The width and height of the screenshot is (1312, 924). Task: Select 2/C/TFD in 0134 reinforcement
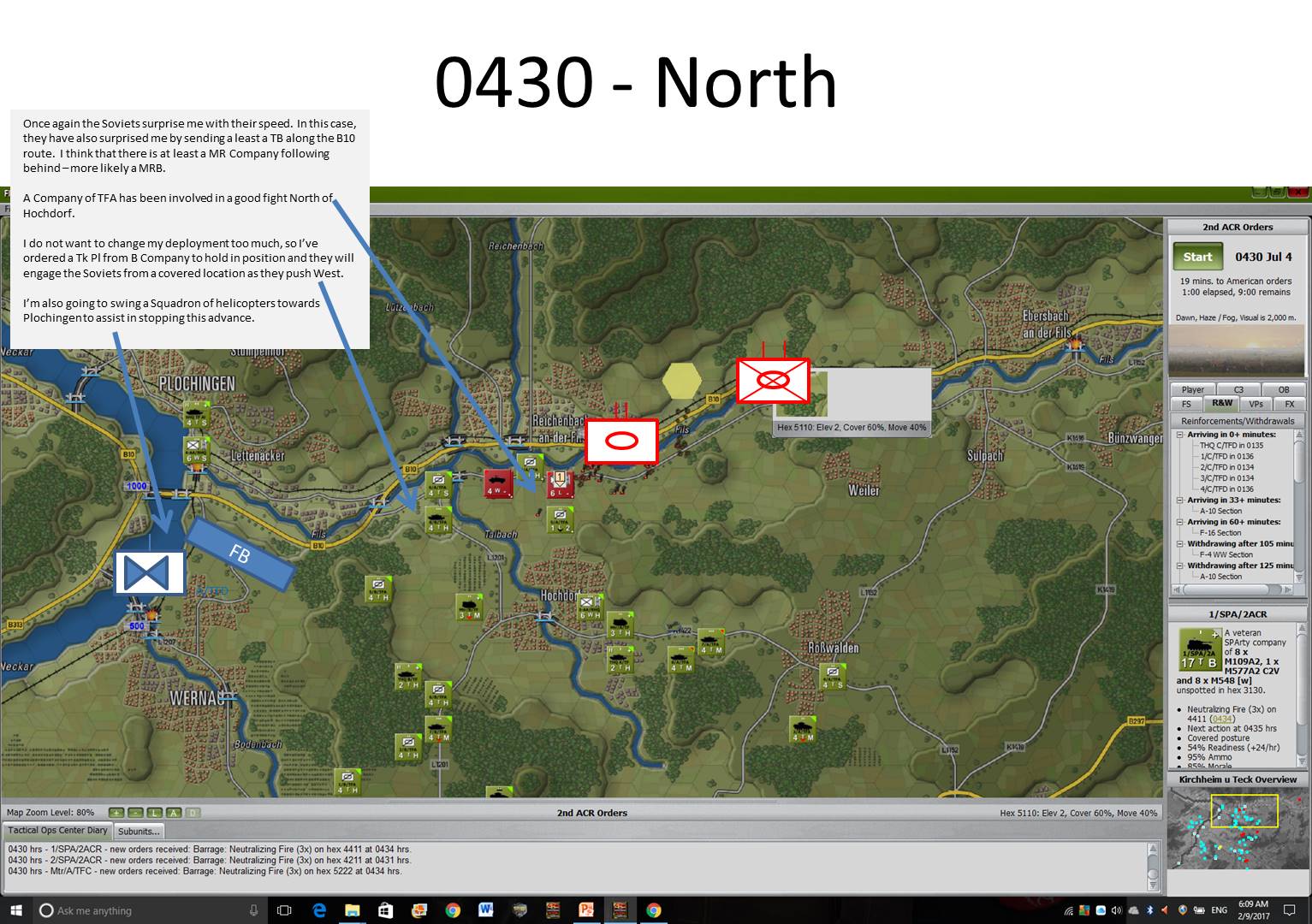tap(1226, 468)
